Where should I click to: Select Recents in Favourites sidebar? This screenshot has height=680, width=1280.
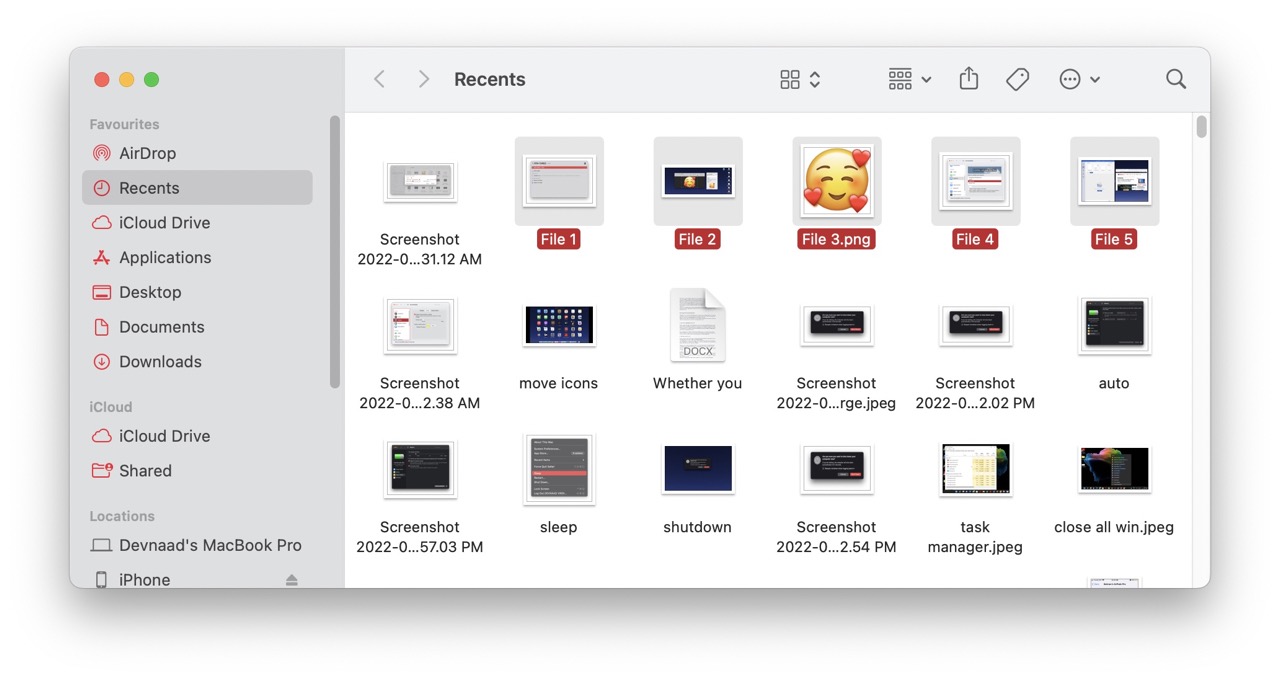(x=149, y=187)
